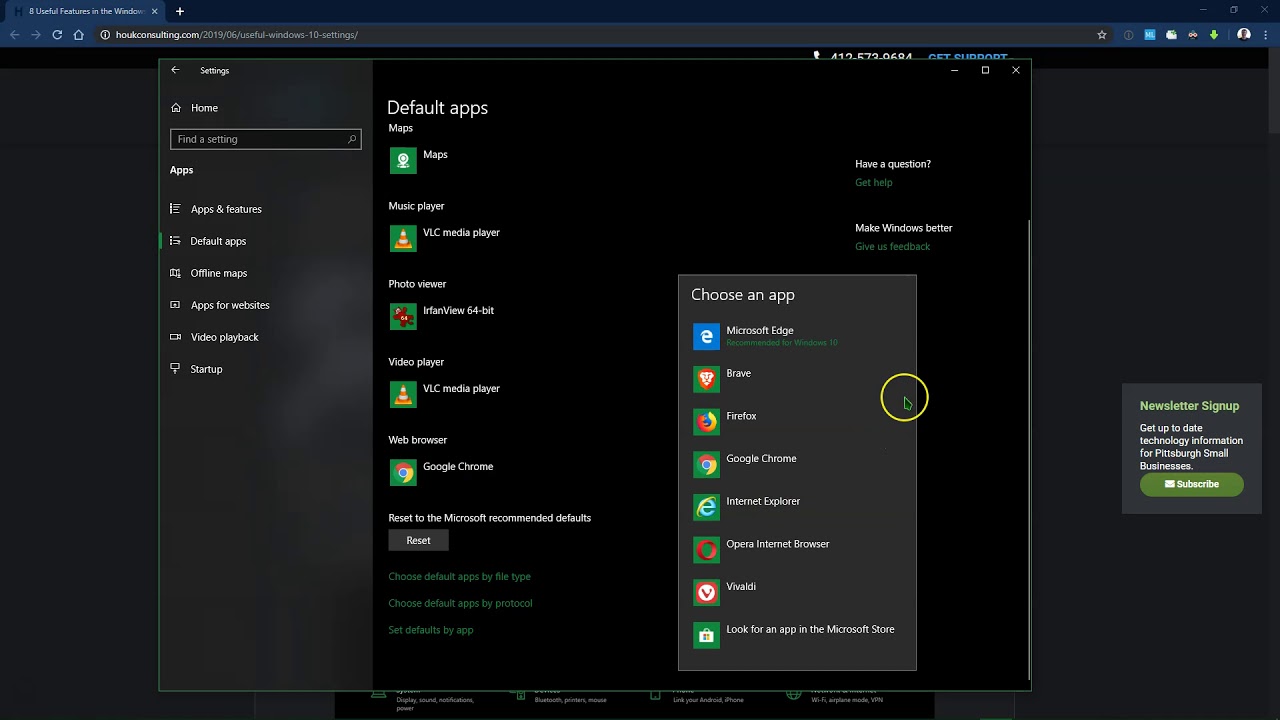Click the 8 Useful Features browser tab

click(85, 11)
